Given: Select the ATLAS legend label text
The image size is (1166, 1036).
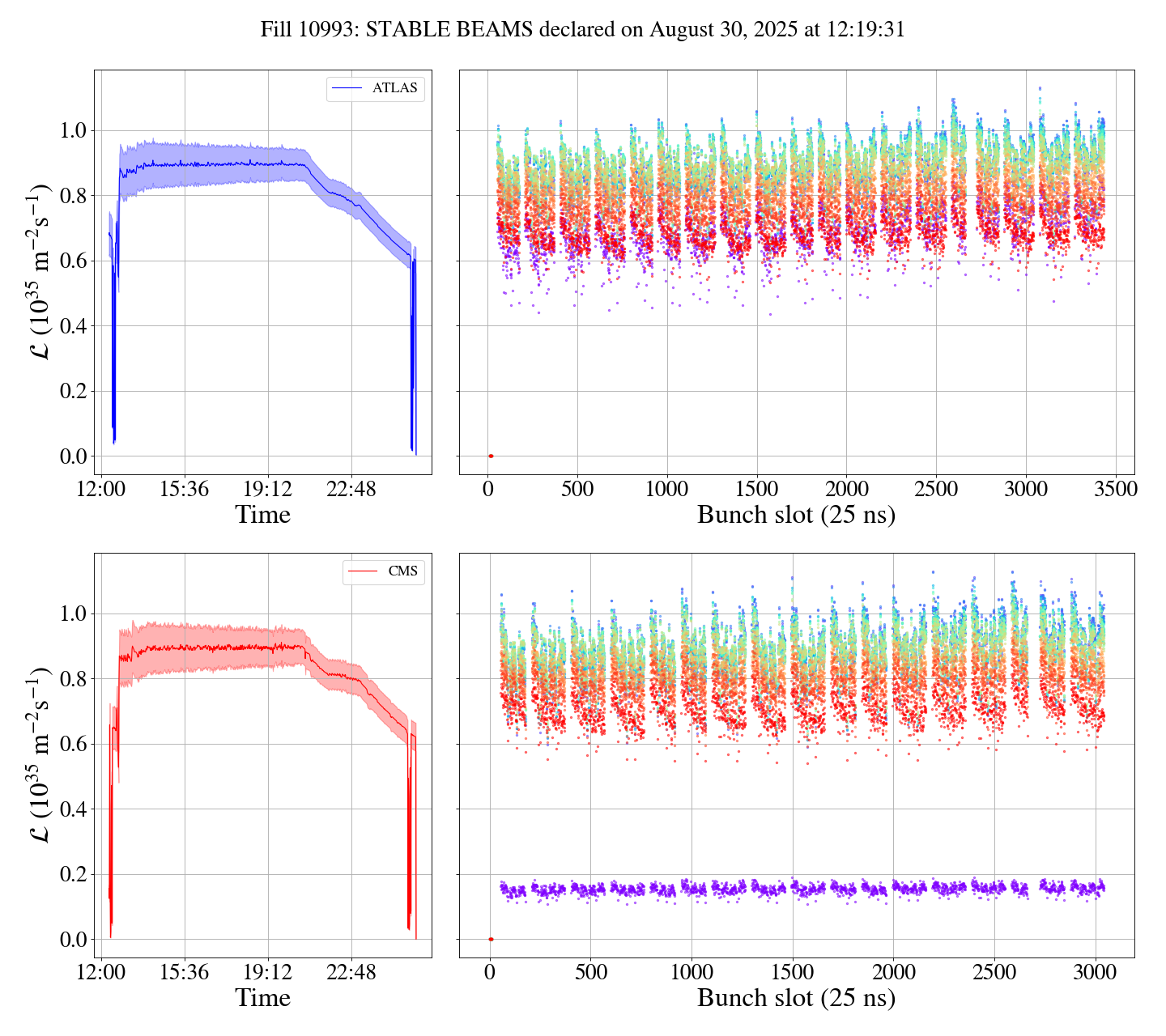Looking at the screenshot, I should point(394,88).
